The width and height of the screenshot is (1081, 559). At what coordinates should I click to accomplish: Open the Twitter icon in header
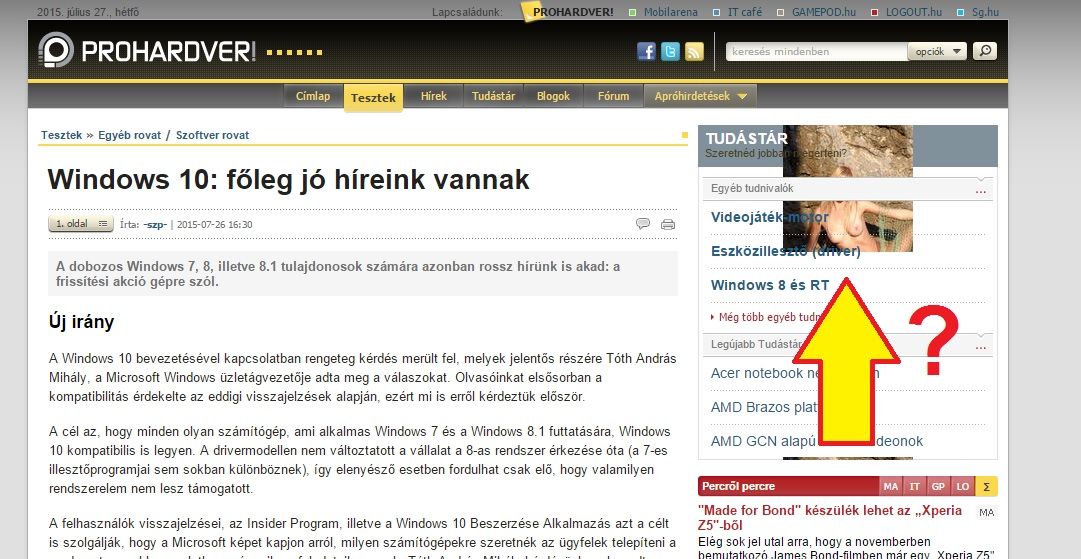(670, 52)
